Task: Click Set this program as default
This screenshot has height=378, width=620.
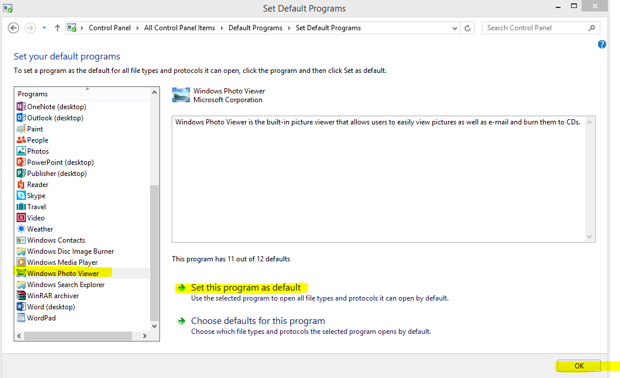Action: tap(246, 287)
